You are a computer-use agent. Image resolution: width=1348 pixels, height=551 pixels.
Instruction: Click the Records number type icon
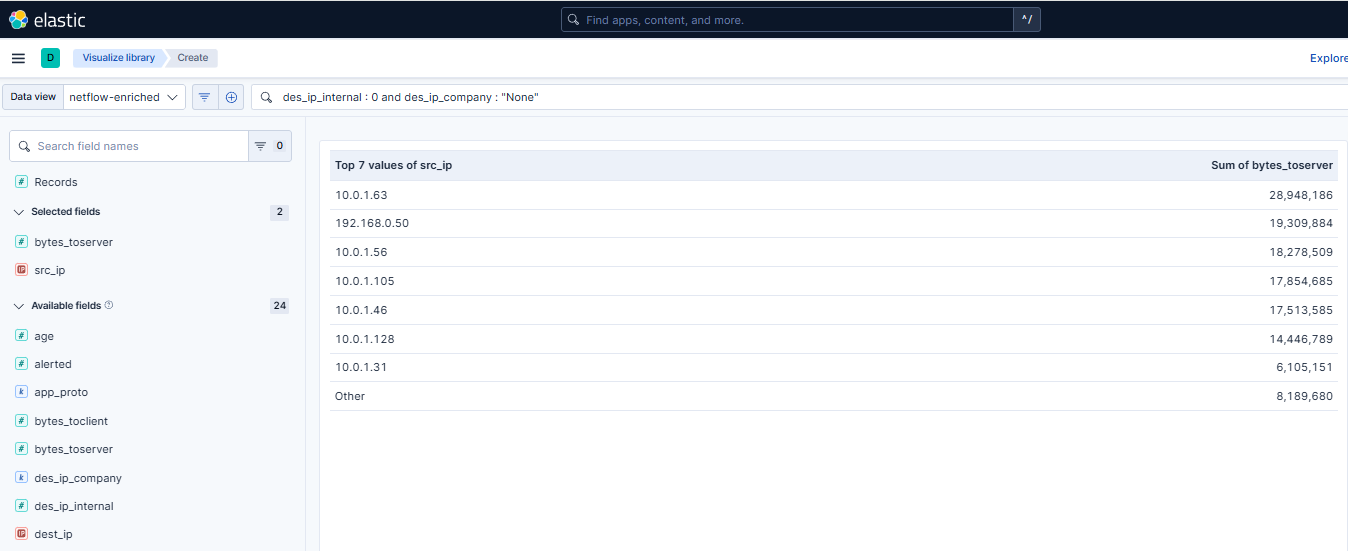[21, 182]
